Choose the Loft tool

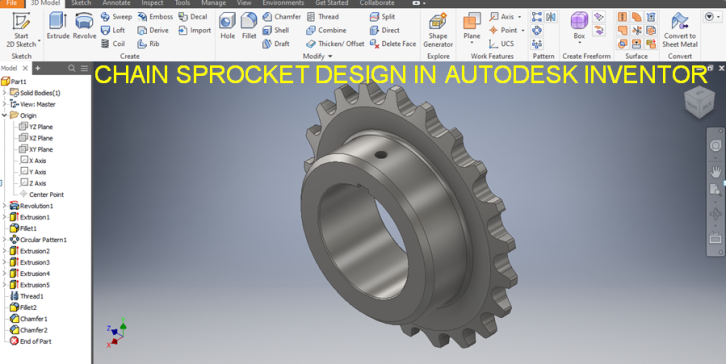pos(113,30)
